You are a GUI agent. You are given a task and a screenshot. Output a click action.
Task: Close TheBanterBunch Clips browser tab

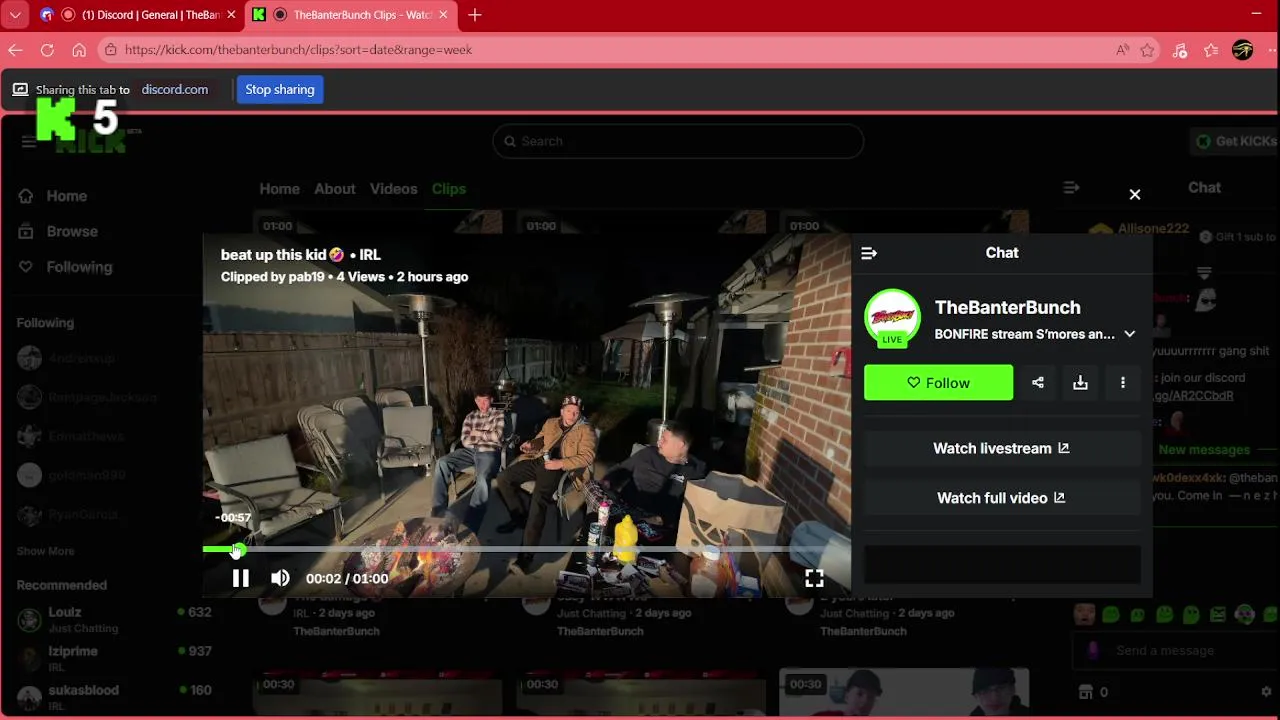443,15
